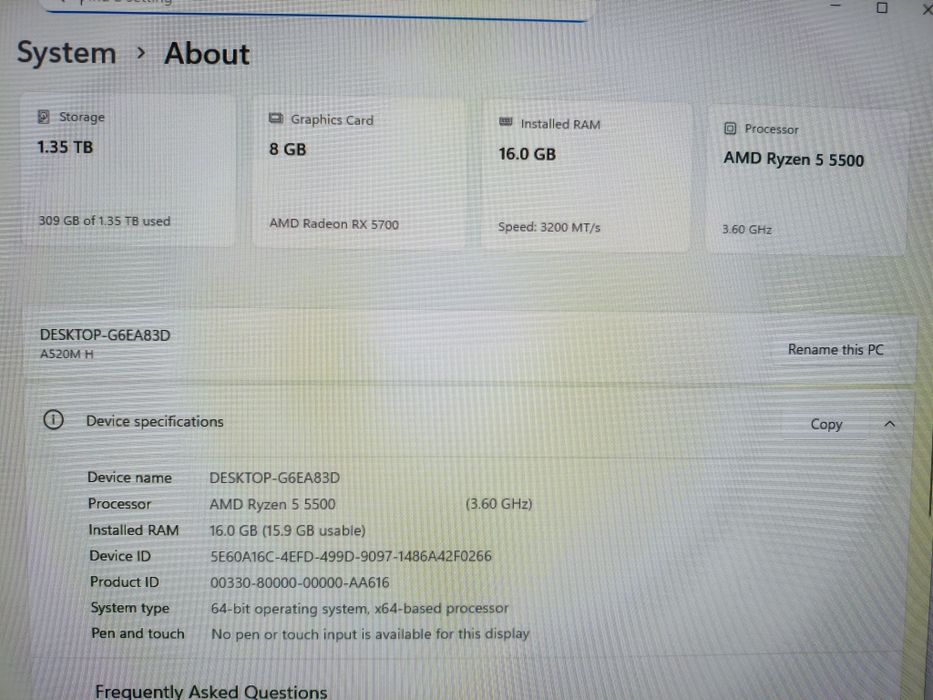933x700 pixels.
Task: Select the Product ID value 00330-80000-00000-AA616
Action: (x=300, y=583)
